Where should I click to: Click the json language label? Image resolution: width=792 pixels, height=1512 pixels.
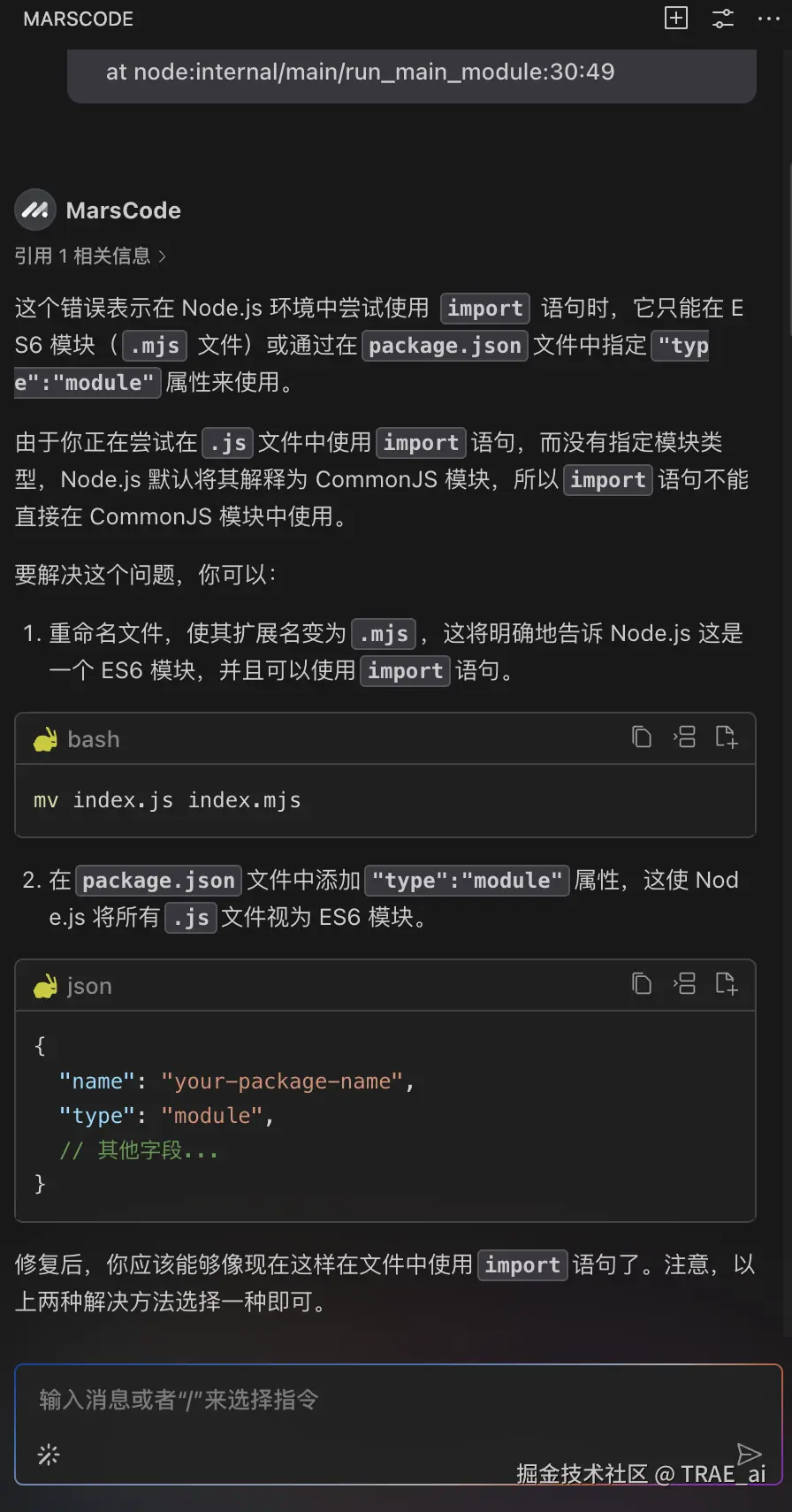pos(88,985)
